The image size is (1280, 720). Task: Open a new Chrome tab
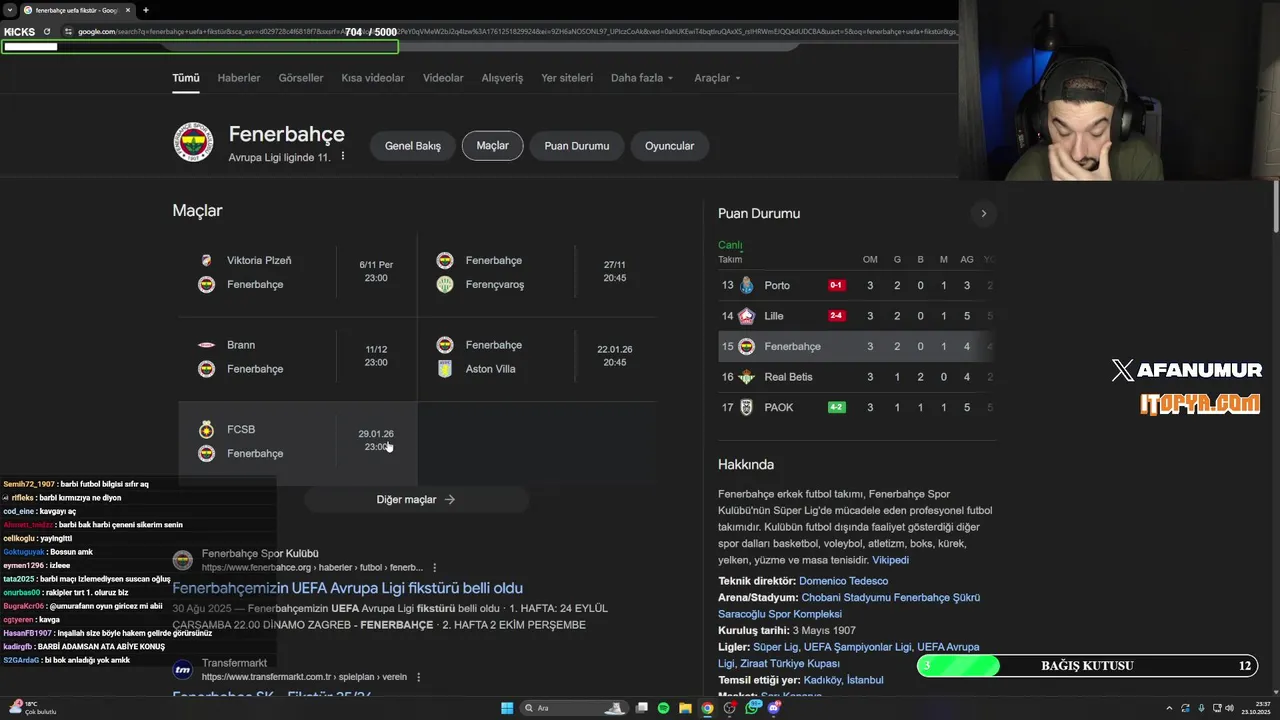[146, 10]
